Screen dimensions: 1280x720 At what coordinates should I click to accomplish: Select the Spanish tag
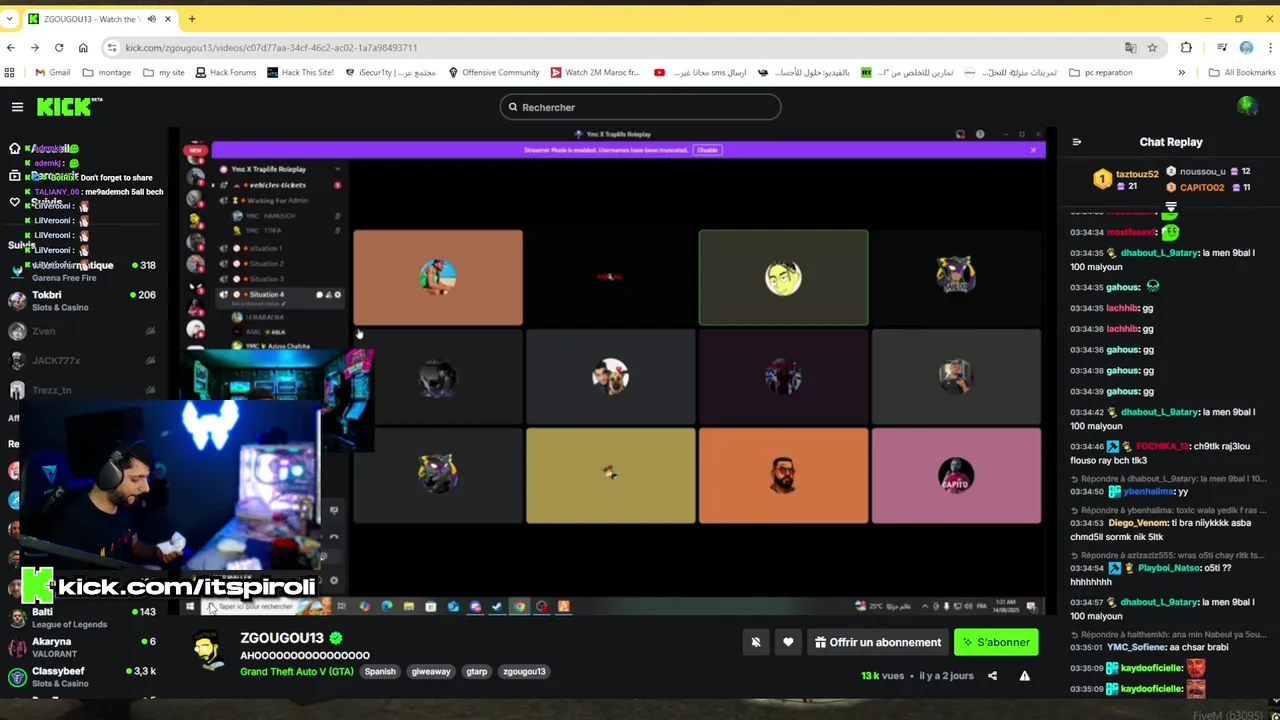pyautogui.click(x=380, y=671)
